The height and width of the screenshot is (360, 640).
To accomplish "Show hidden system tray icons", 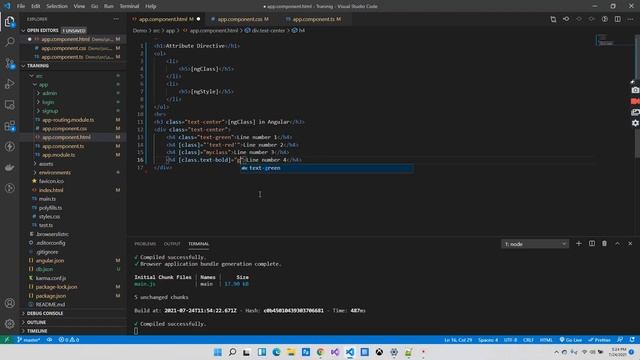I will click(556, 352).
